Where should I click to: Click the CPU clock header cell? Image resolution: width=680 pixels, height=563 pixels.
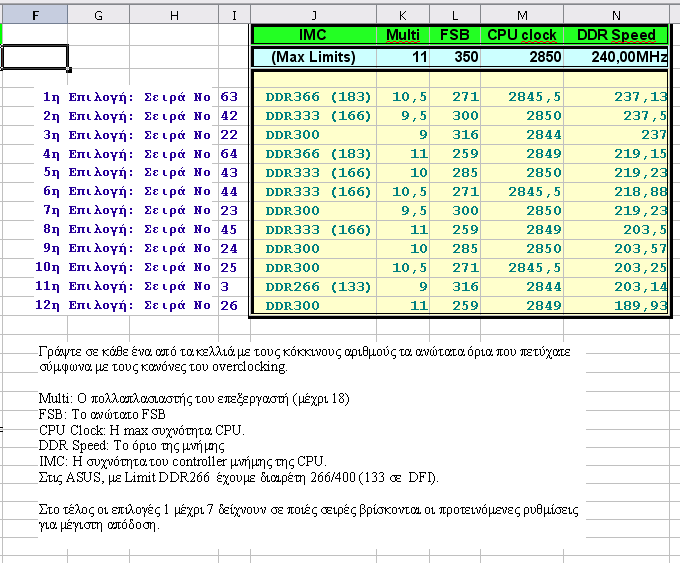coord(522,35)
